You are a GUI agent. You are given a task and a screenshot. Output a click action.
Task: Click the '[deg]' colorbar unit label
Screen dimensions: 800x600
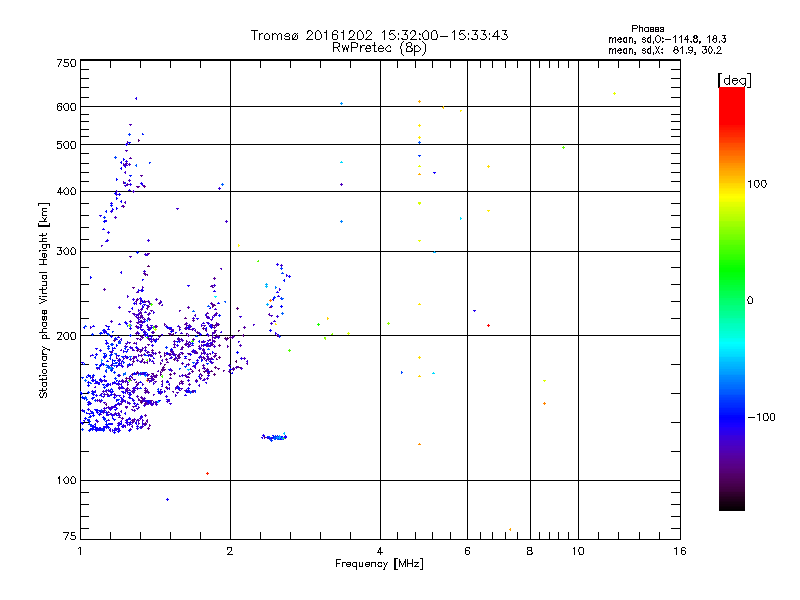[734, 80]
